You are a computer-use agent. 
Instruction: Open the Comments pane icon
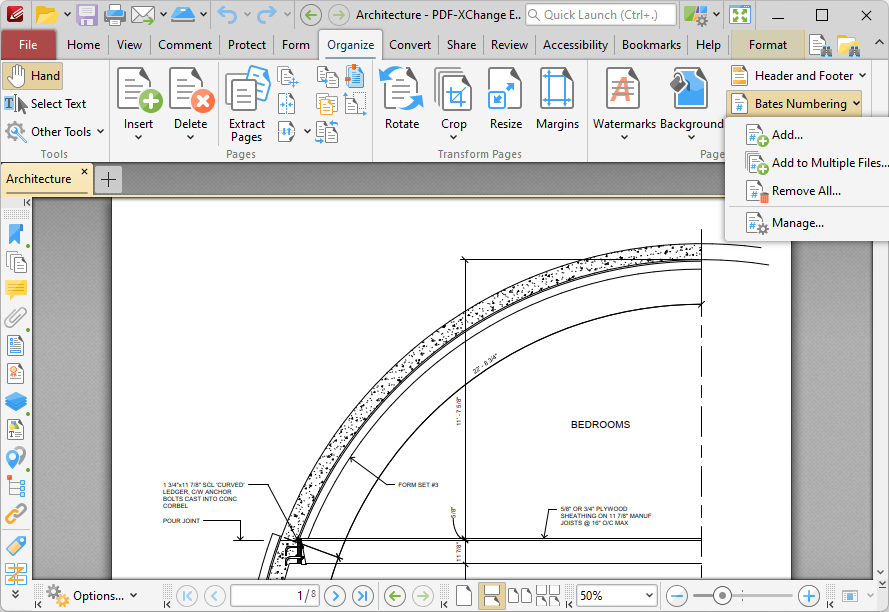(x=16, y=290)
